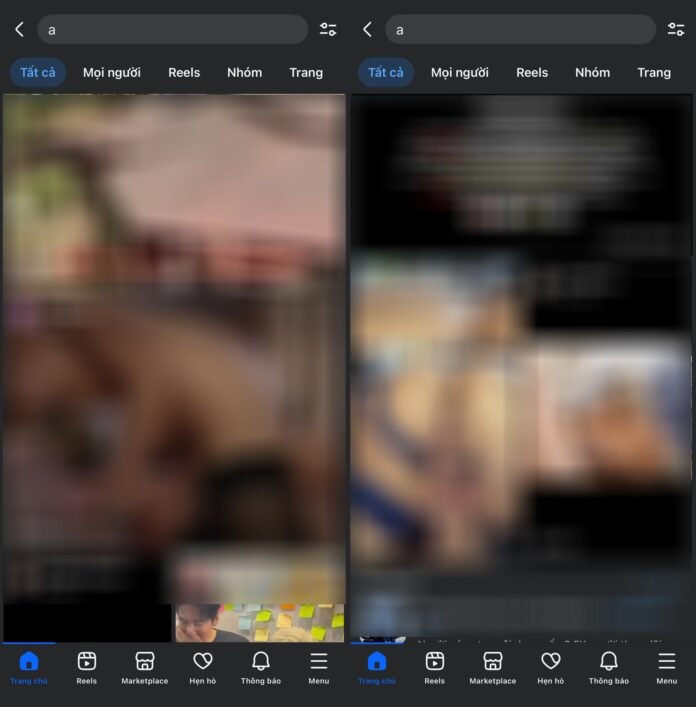Open search filters icon in right screen
This screenshot has width=696, height=707.
[x=676, y=29]
